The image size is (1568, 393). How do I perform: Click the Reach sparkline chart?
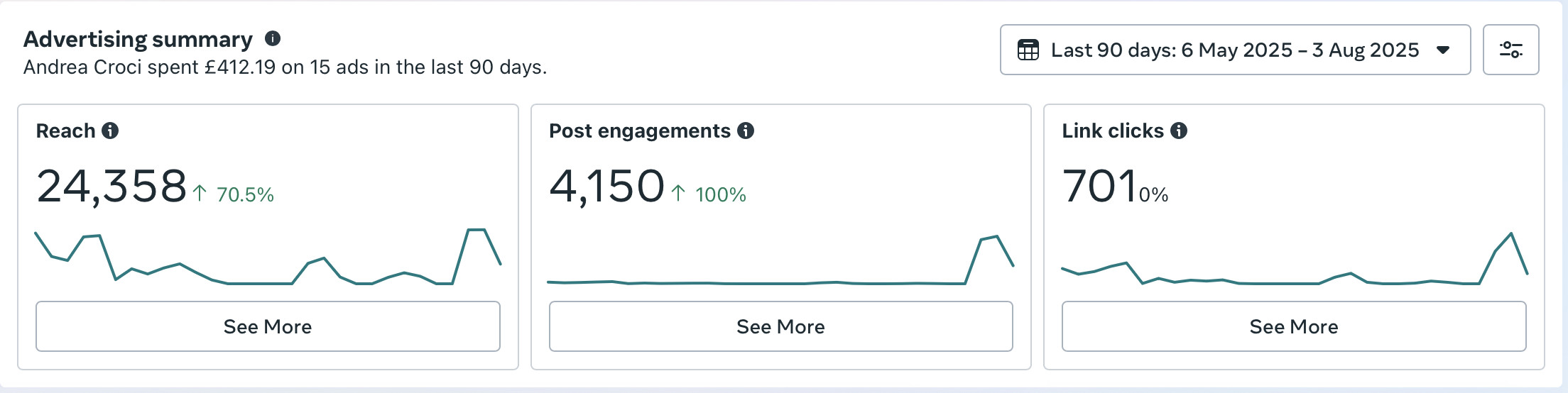click(x=268, y=257)
